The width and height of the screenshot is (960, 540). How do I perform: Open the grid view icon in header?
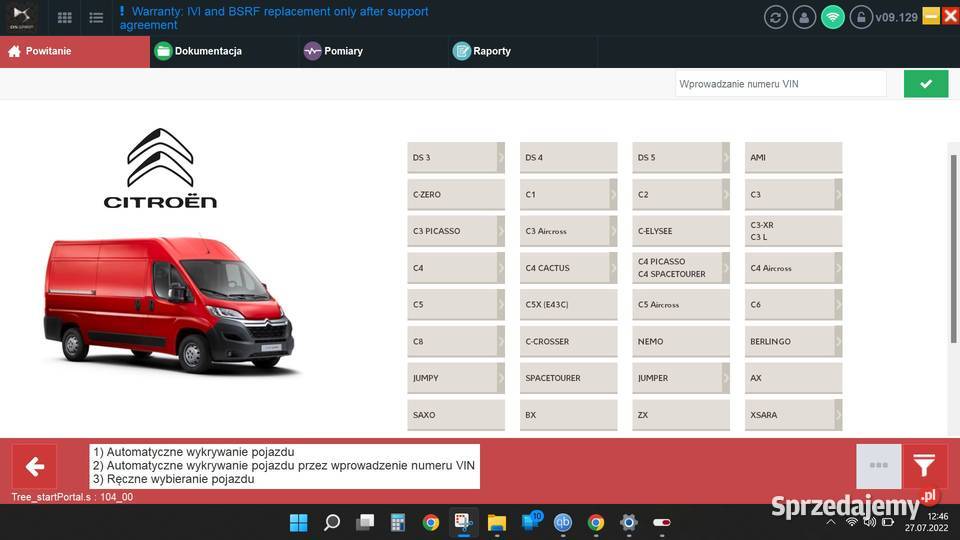click(x=64, y=17)
